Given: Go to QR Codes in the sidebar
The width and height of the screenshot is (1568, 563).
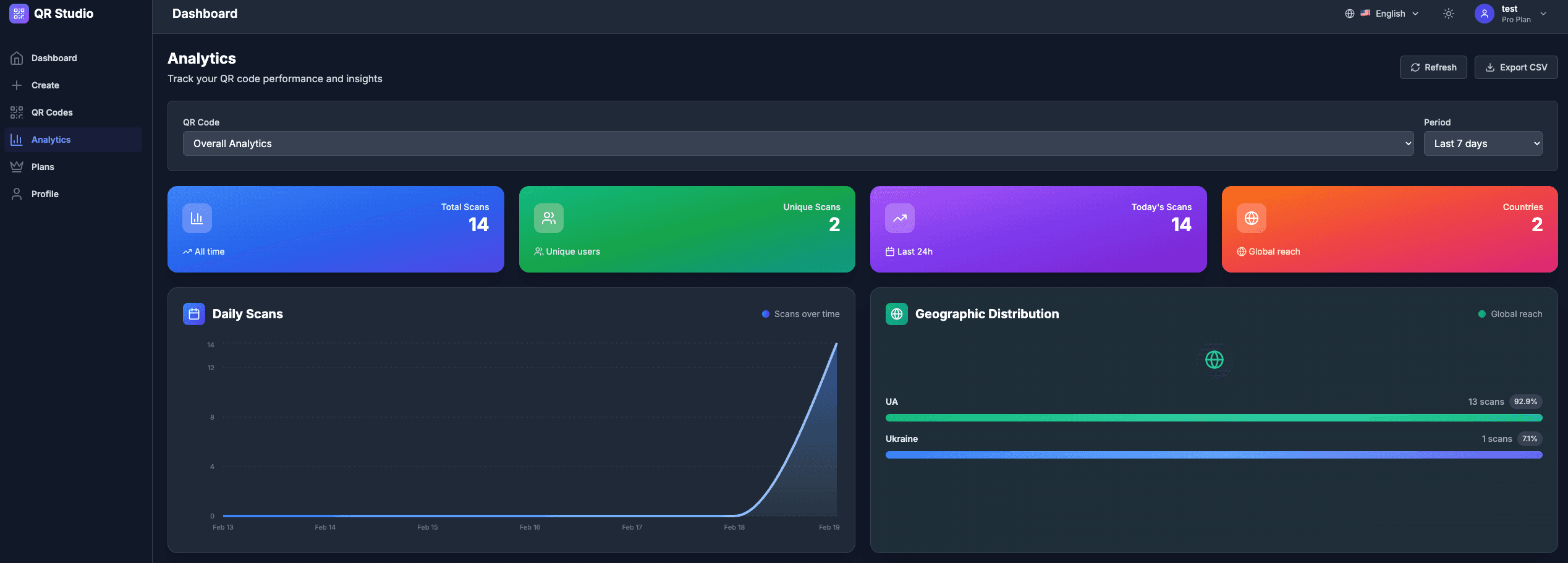Looking at the screenshot, I should pyautogui.click(x=52, y=112).
